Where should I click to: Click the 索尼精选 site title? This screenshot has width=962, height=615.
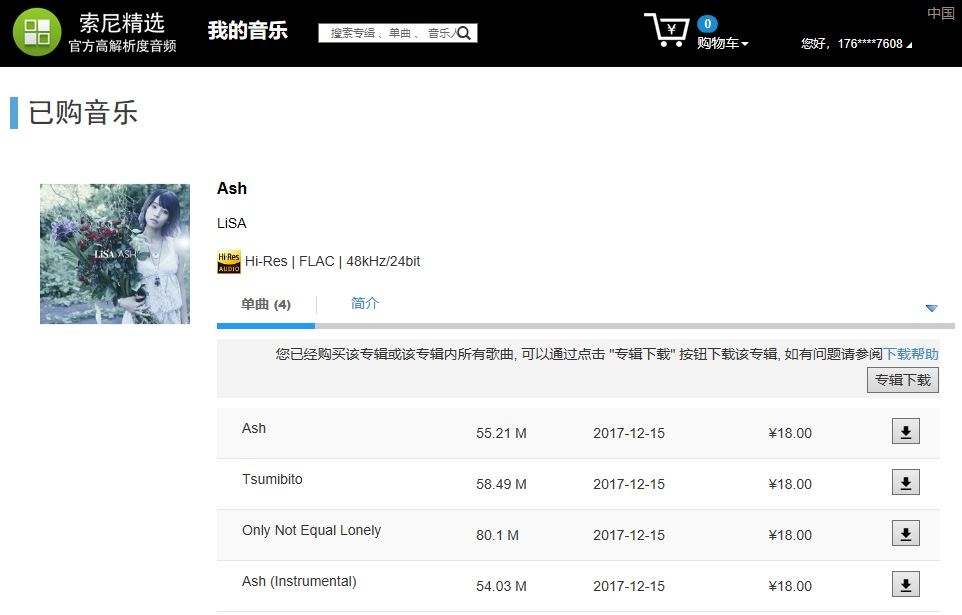click(x=122, y=23)
